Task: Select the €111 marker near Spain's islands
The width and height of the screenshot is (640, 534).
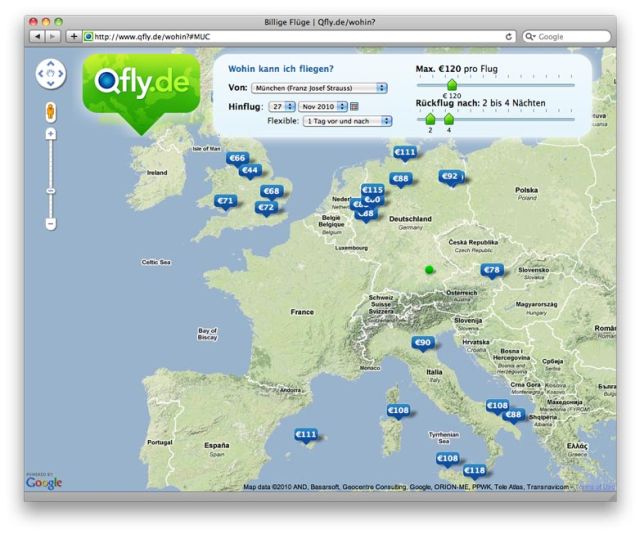Action: (306, 436)
